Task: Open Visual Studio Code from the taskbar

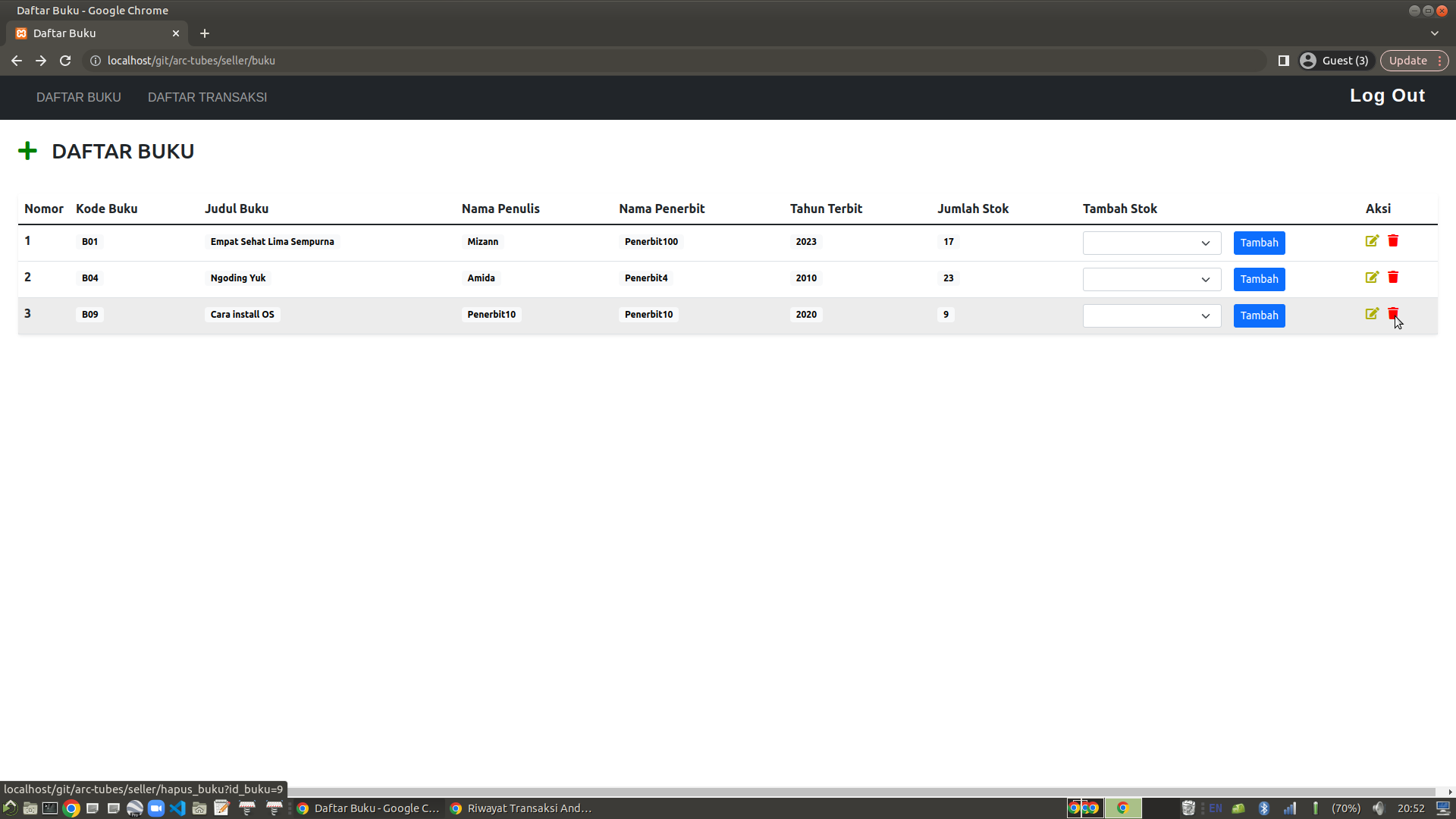Action: pos(177,808)
